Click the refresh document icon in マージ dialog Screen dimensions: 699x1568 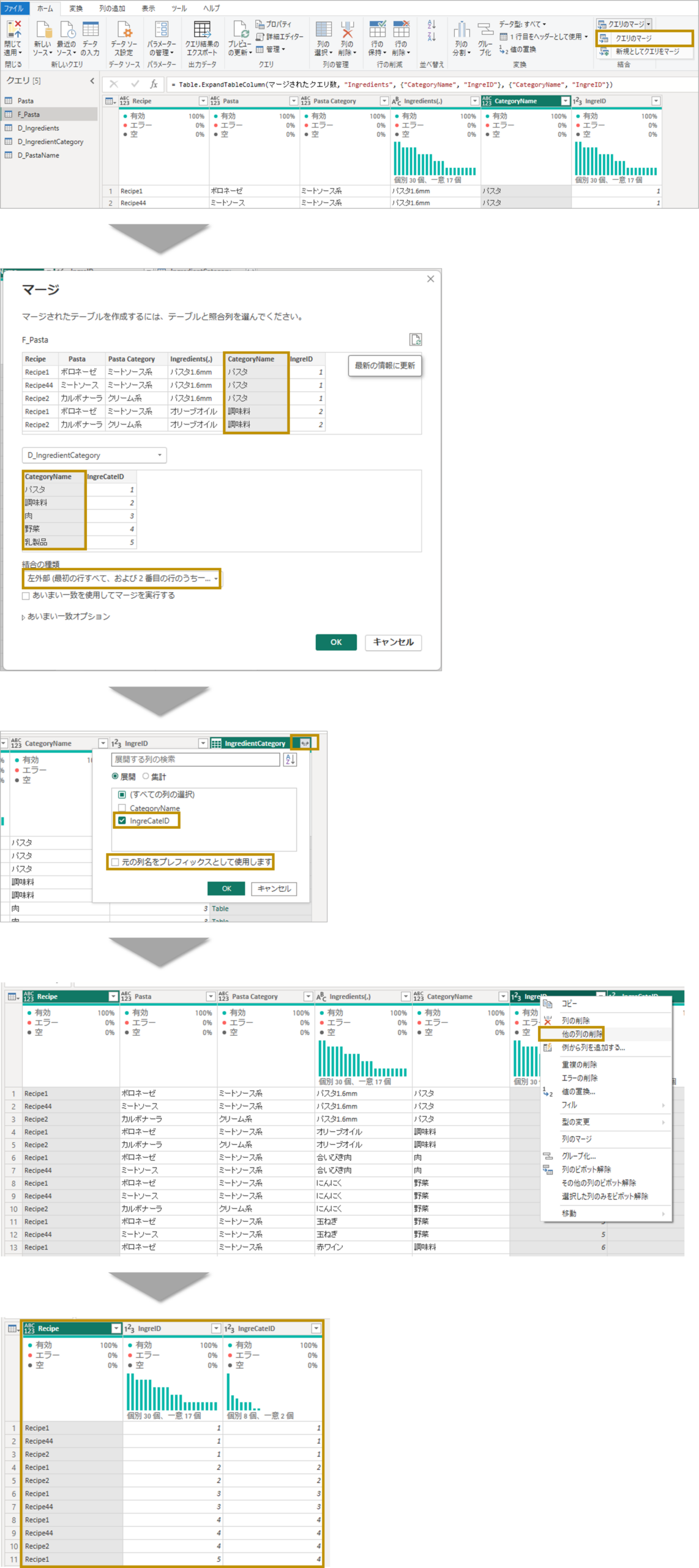click(x=416, y=339)
